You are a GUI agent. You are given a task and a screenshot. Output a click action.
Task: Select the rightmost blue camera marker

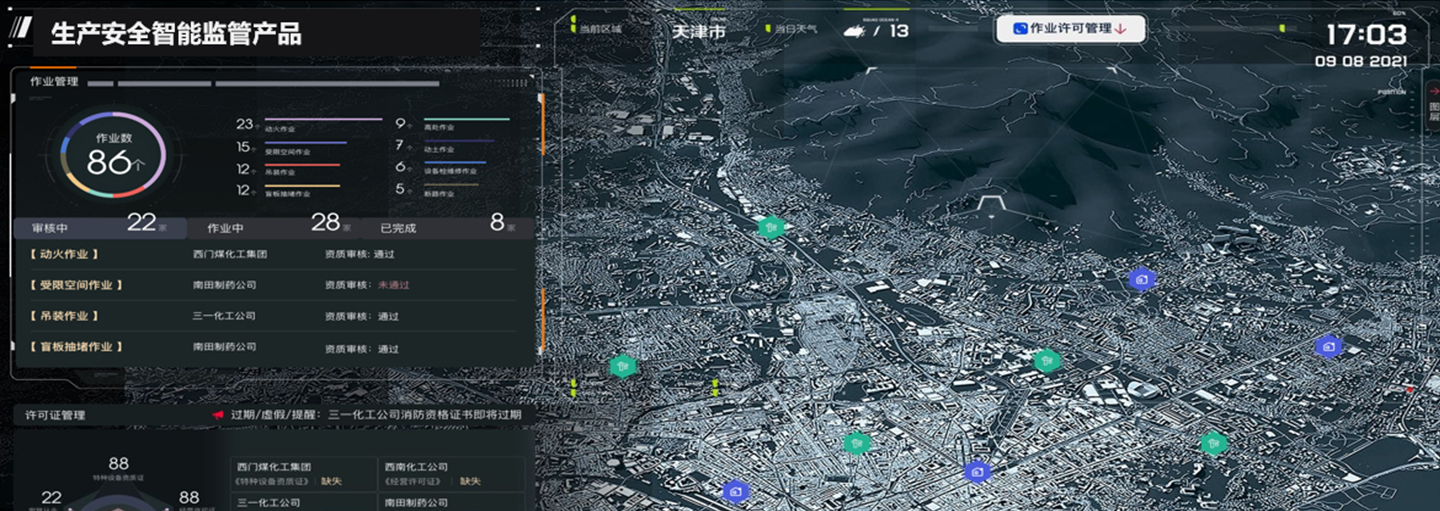click(x=1328, y=346)
